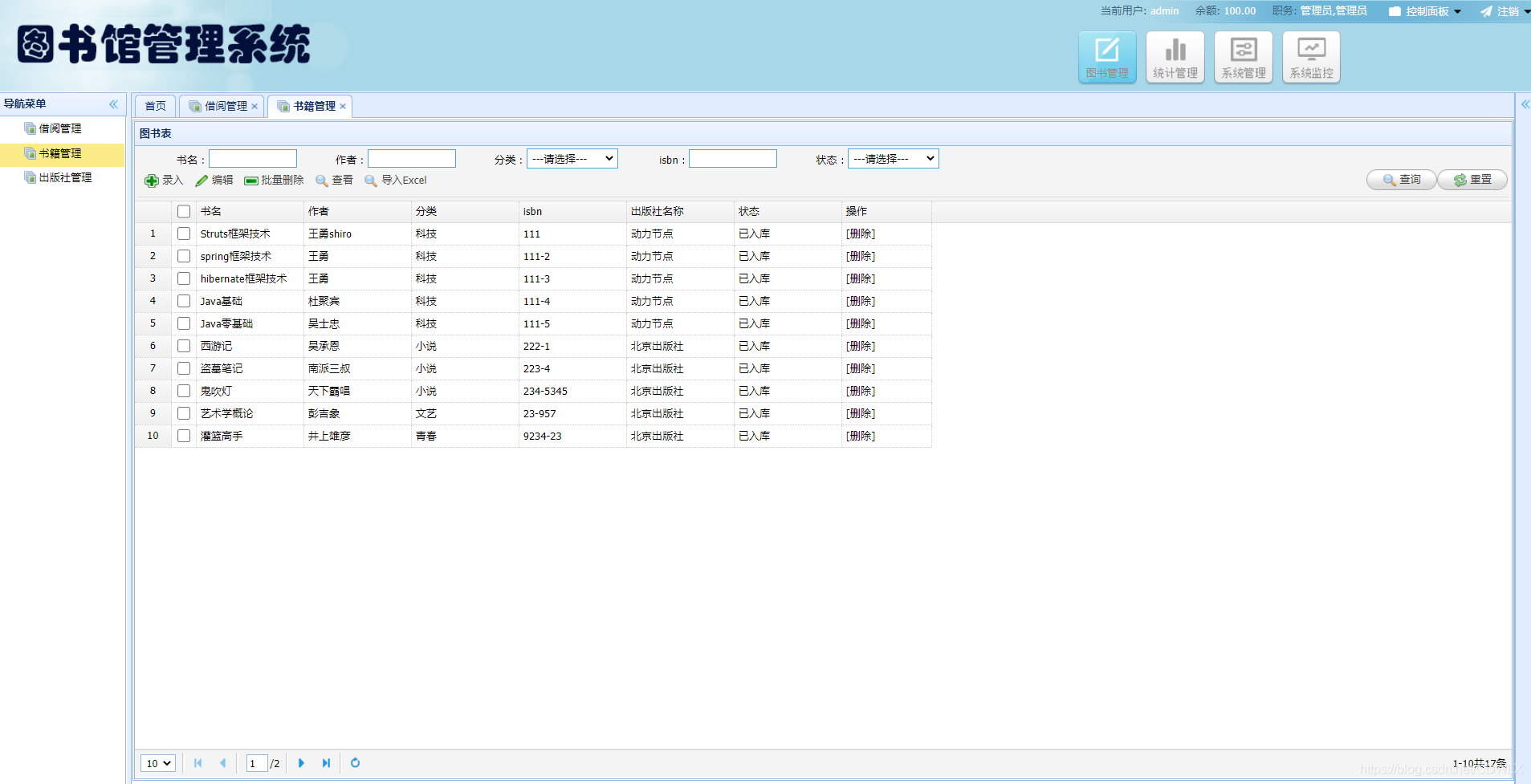The width and height of the screenshot is (1531, 784).
Task: Focus the 书名 input field
Action: [253, 159]
